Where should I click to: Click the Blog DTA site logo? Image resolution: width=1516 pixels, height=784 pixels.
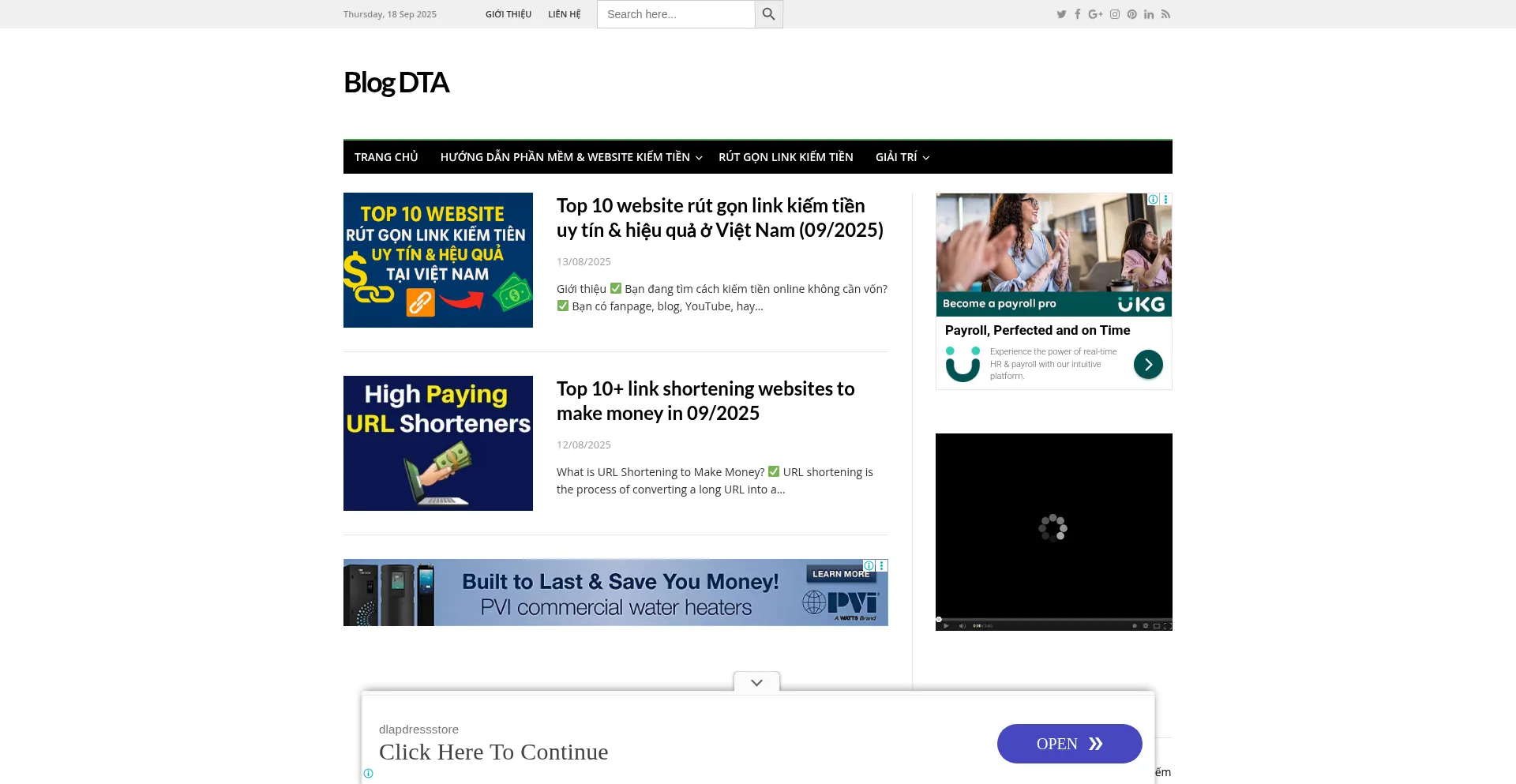tap(396, 82)
